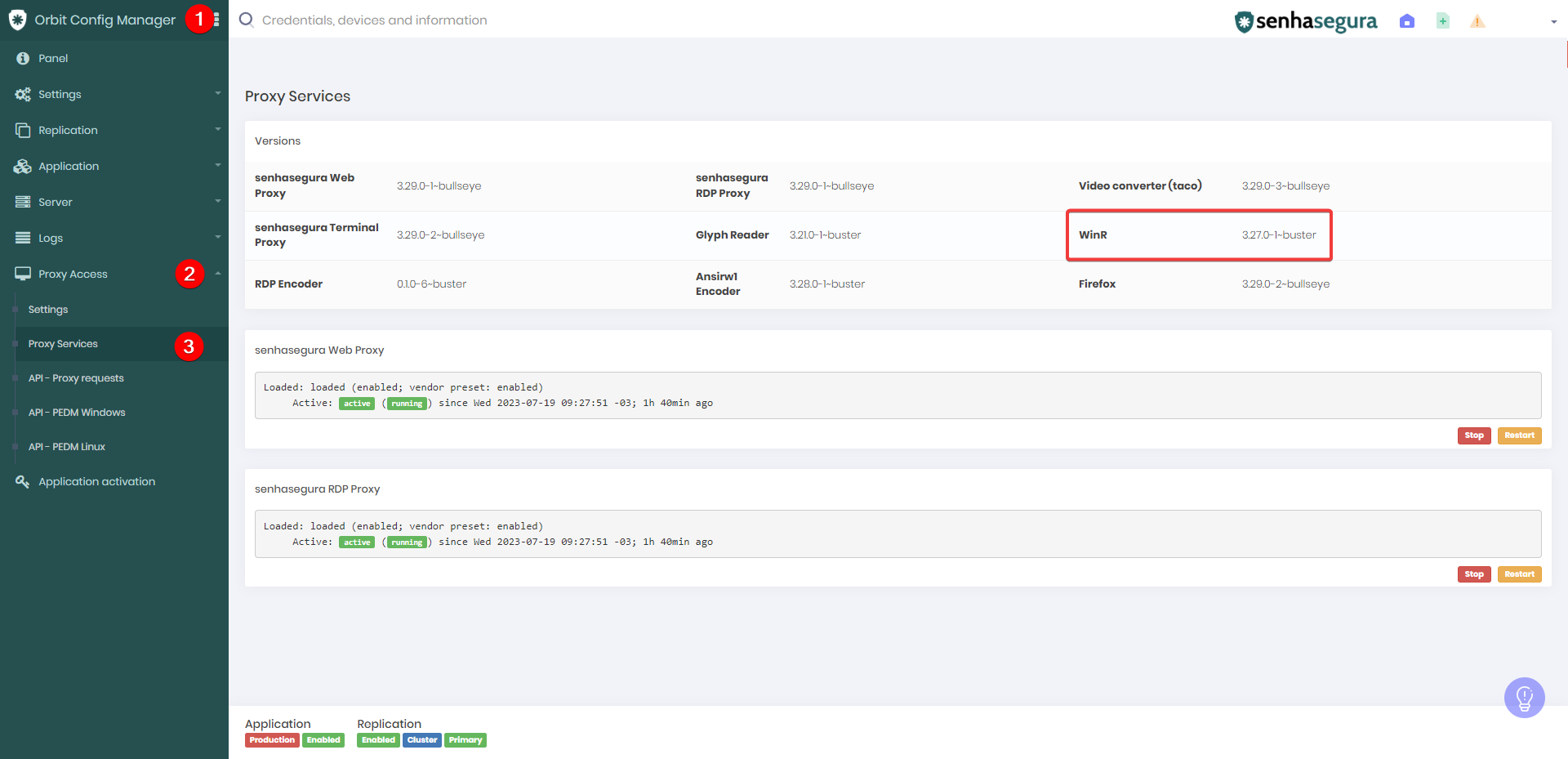
Task: Click Video converter (taco) label
Action: click(x=1140, y=186)
